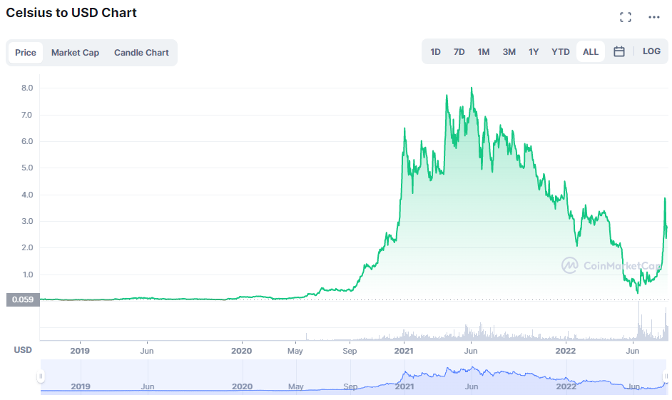This screenshot has height=400, width=672.
Task: Click the Celsius to USD Chart title
Action: 71,13
